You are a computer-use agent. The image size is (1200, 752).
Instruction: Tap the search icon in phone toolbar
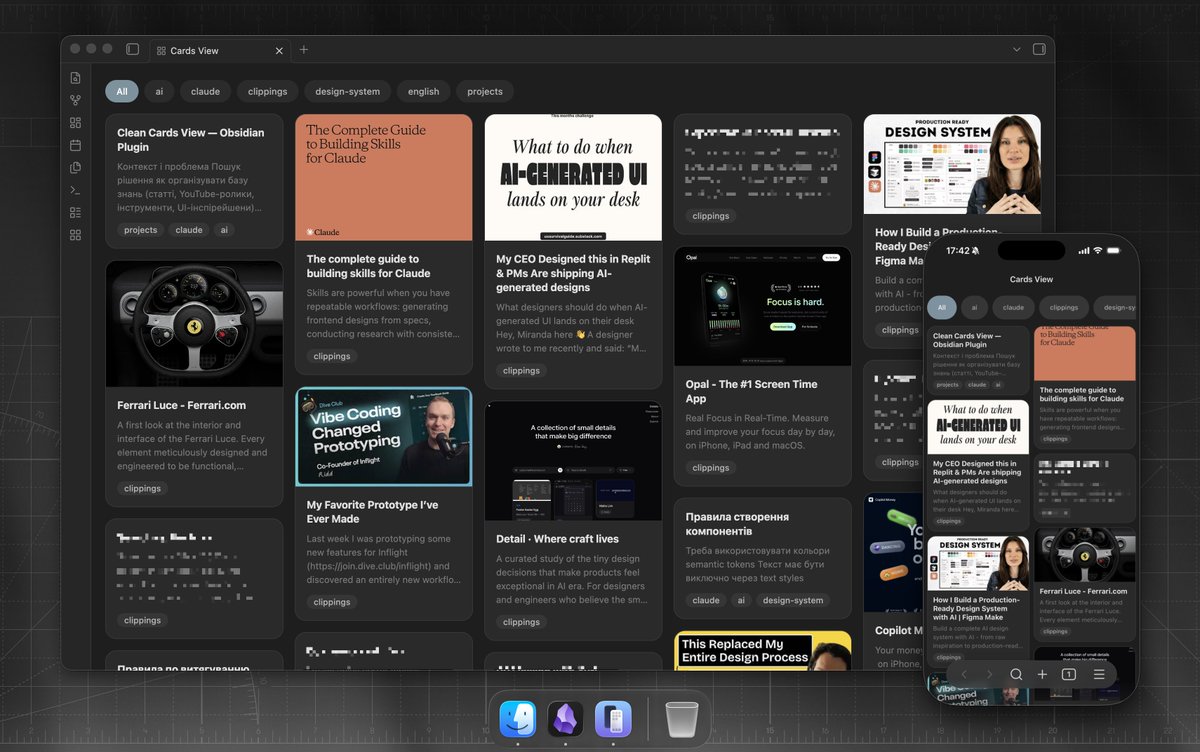click(x=1016, y=674)
